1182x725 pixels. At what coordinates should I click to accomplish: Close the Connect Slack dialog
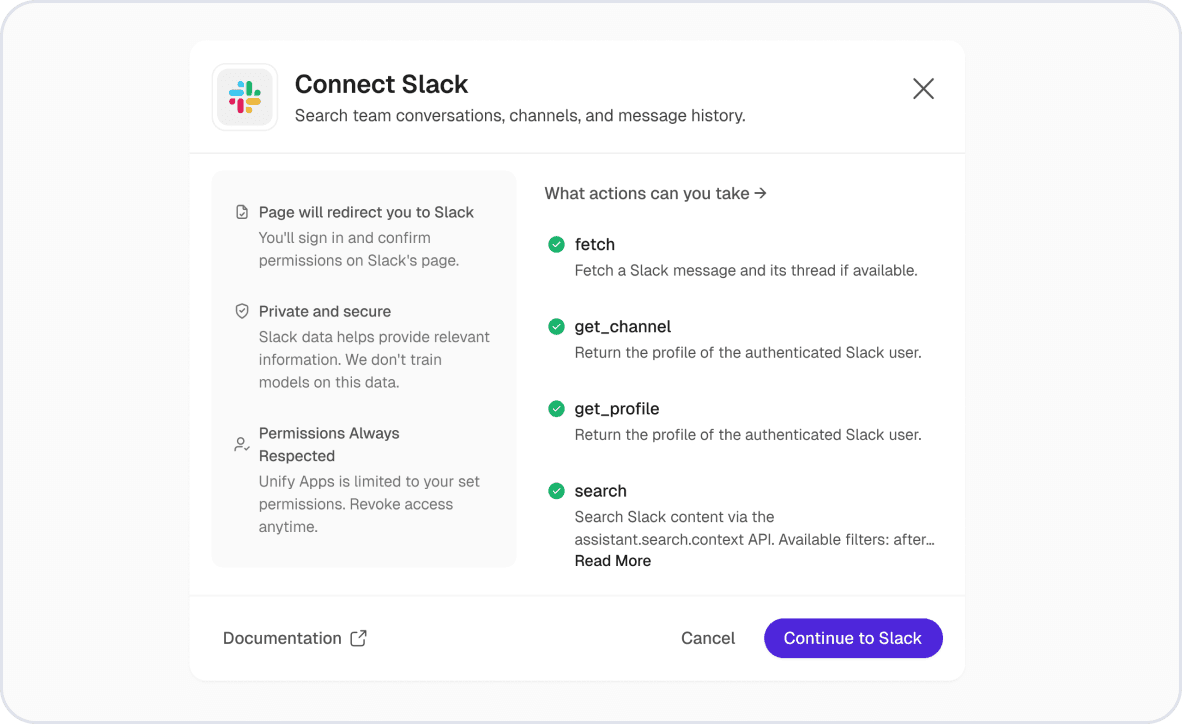pos(923,89)
